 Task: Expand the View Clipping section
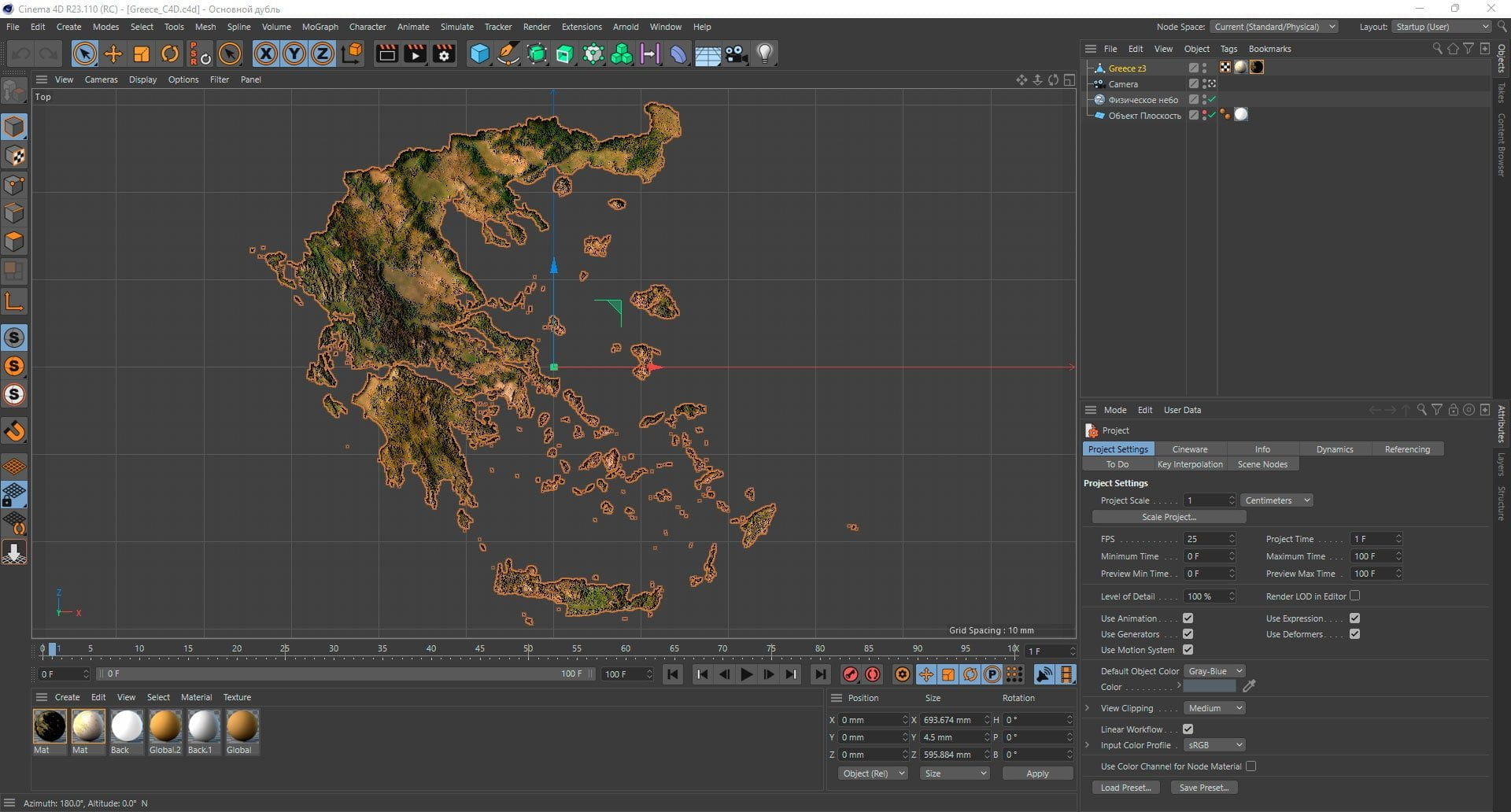(1088, 708)
